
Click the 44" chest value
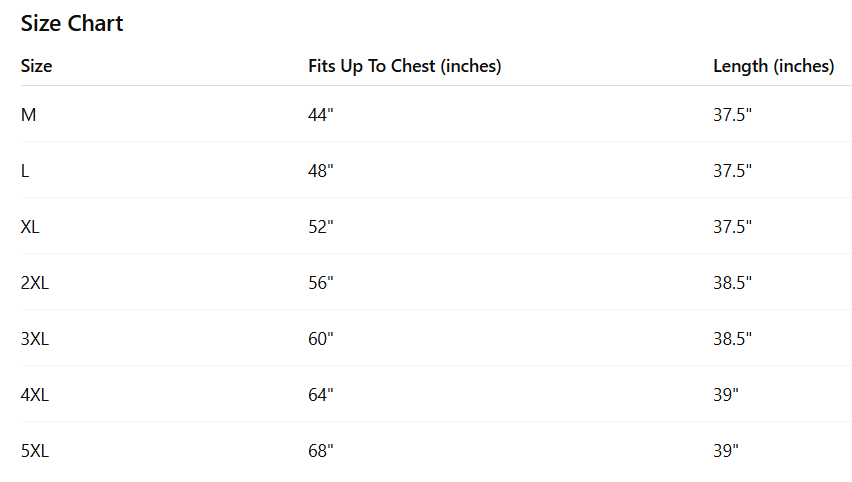321,115
